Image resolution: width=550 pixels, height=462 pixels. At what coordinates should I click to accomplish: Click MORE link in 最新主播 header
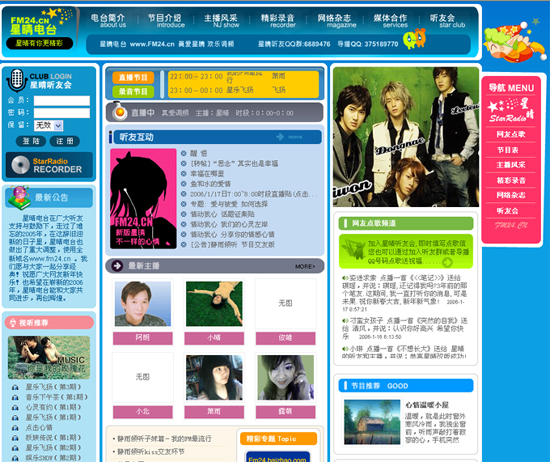pos(305,267)
